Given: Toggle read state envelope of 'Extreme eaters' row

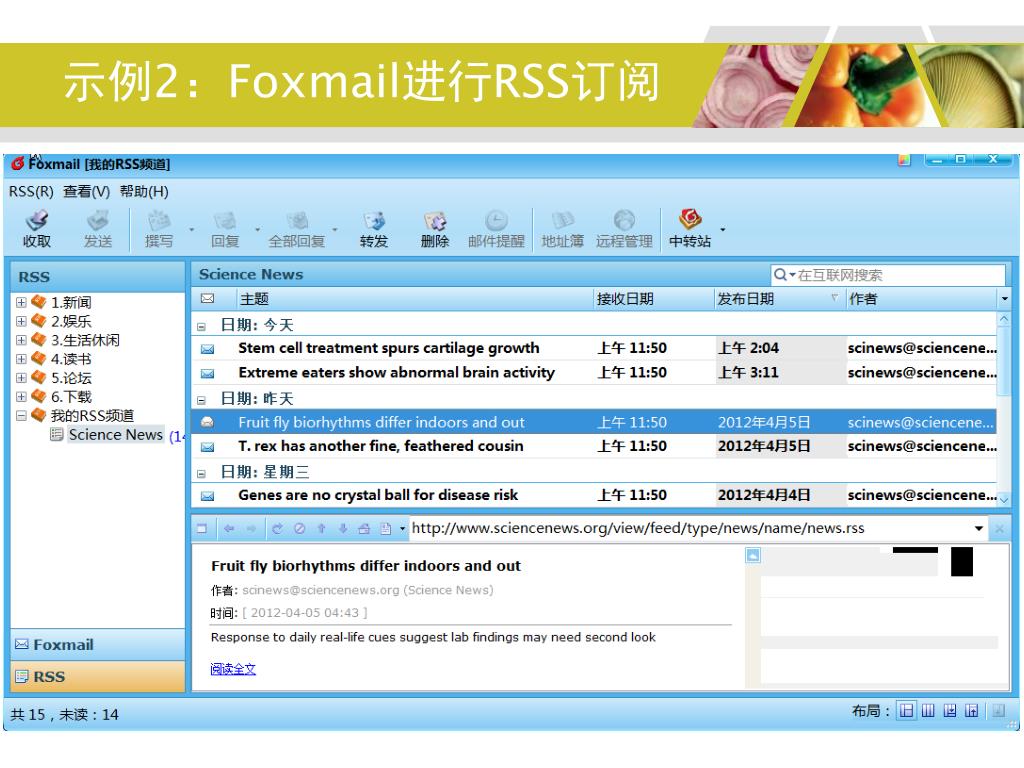Looking at the screenshot, I should tap(208, 374).
